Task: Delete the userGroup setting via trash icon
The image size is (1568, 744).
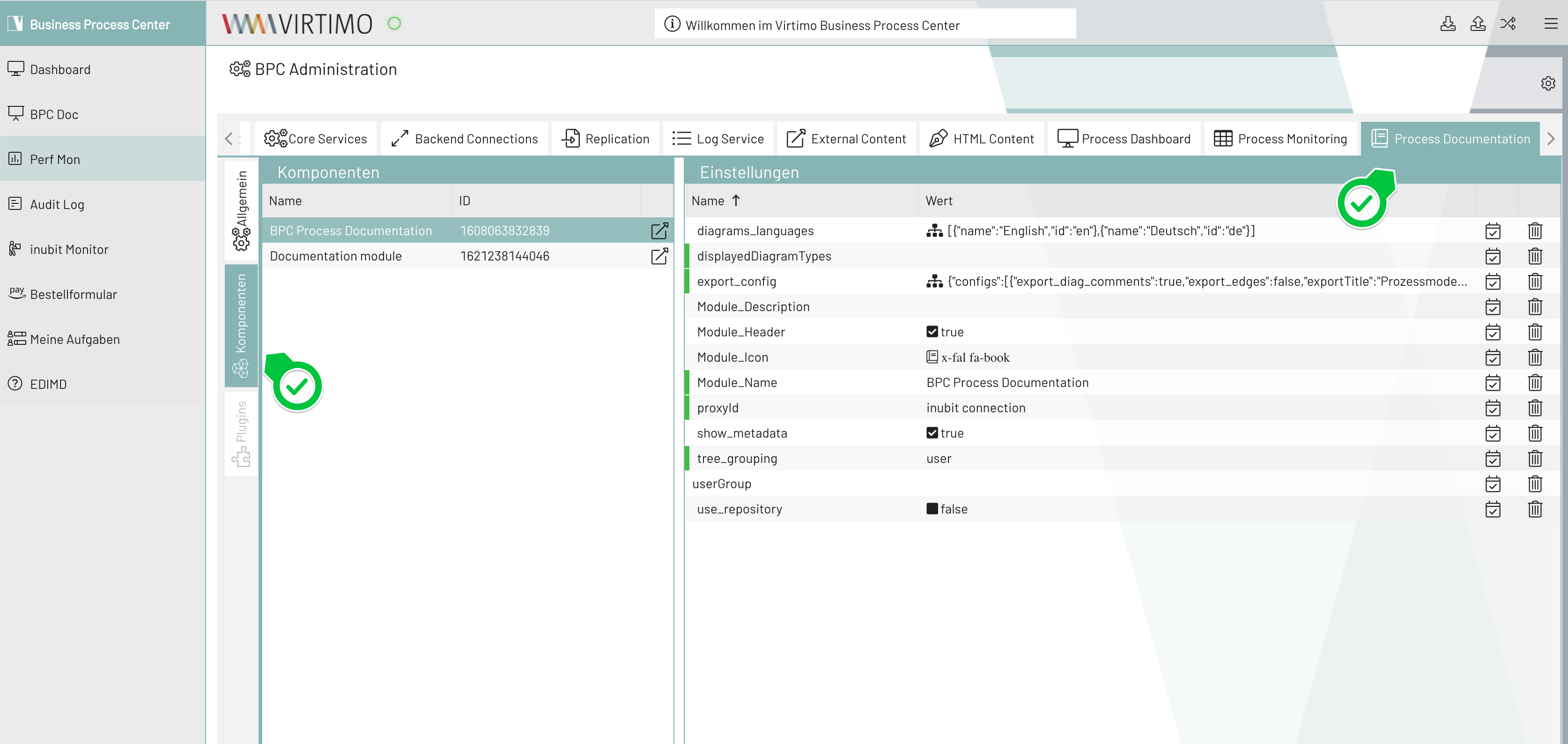Action: coord(1535,484)
